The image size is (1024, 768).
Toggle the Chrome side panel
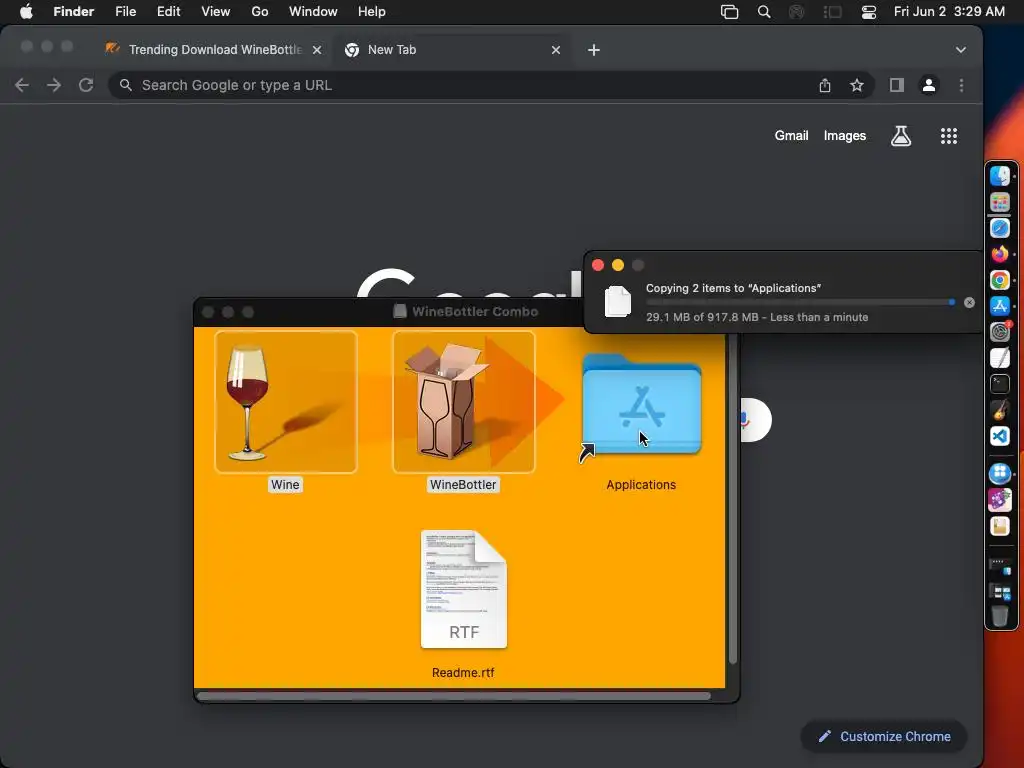coord(897,86)
